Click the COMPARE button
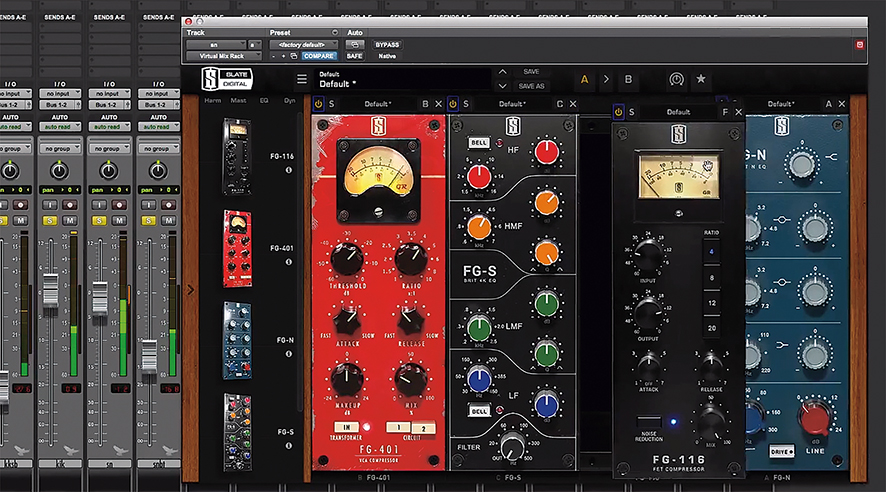Screen dimensions: 886x492 click(319, 56)
